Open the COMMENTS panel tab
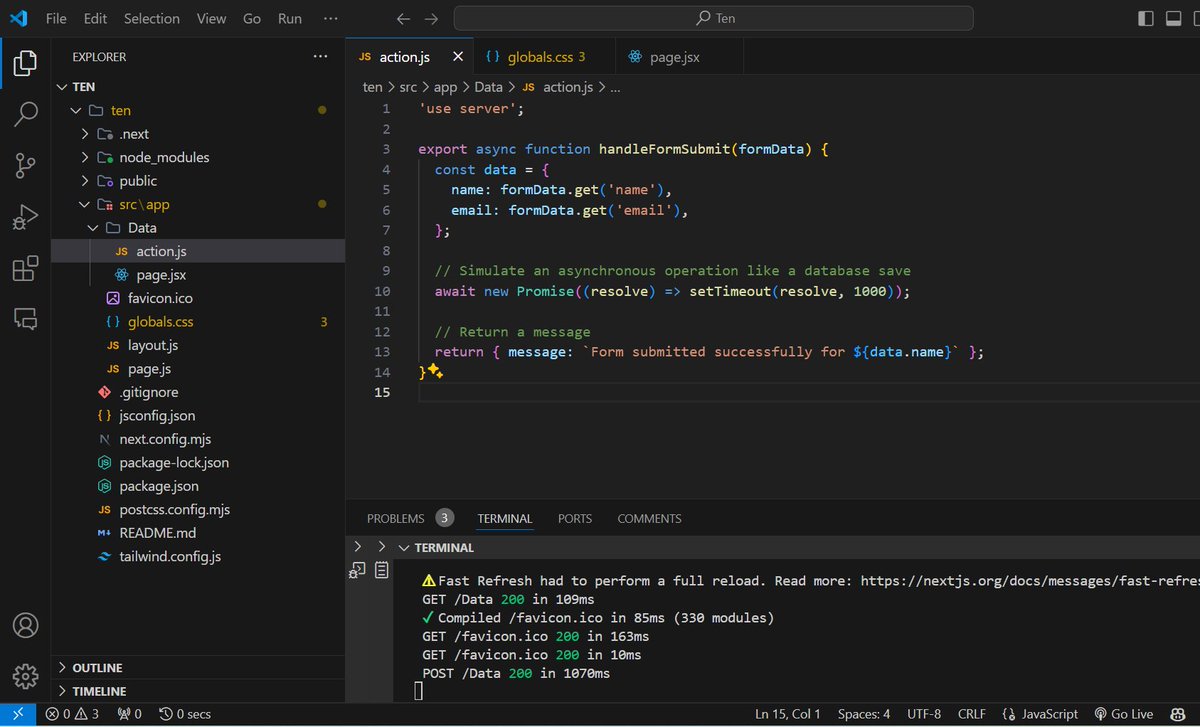Image resolution: width=1200 pixels, height=727 pixels. 649,518
